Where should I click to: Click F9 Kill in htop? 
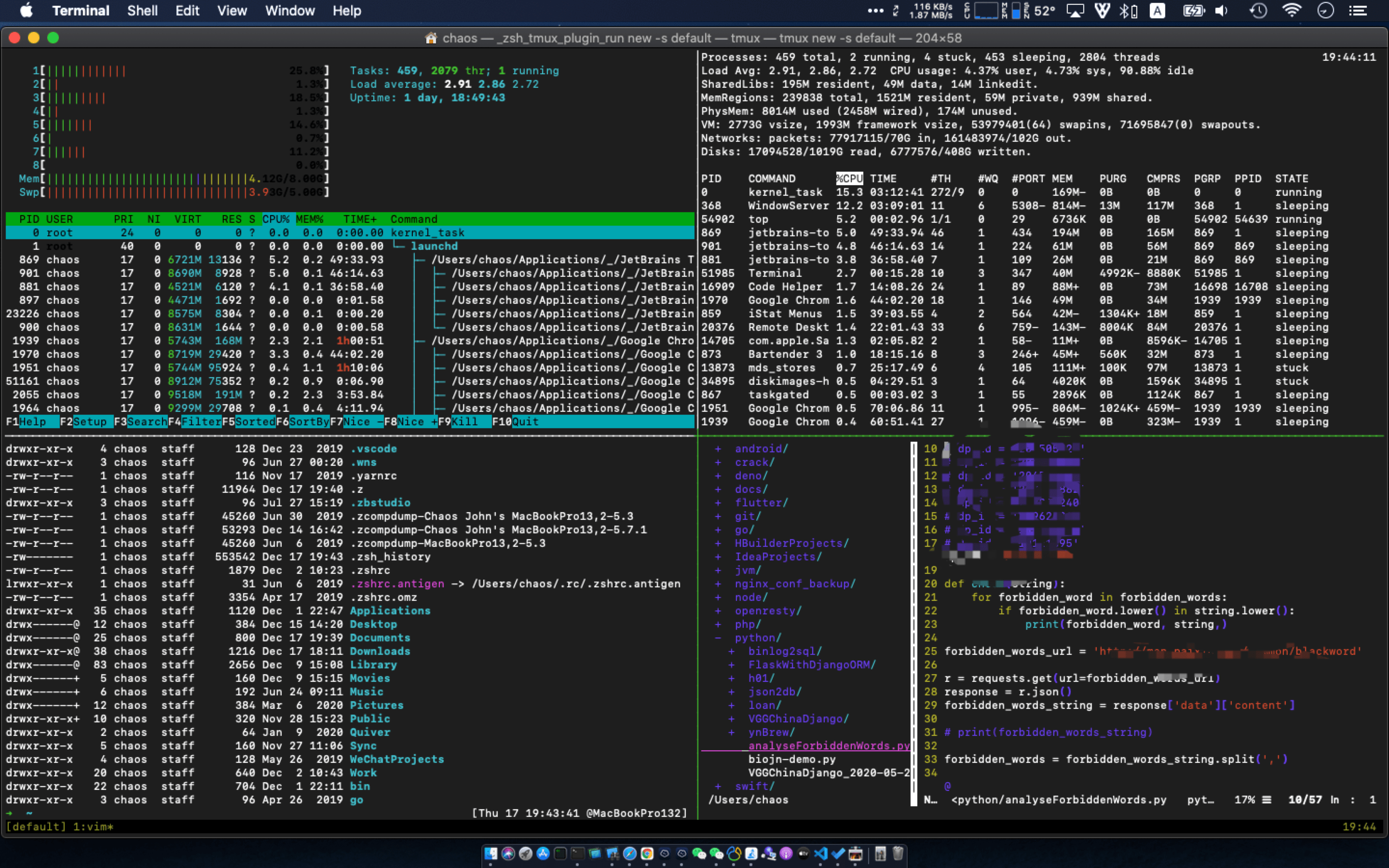point(464,421)
